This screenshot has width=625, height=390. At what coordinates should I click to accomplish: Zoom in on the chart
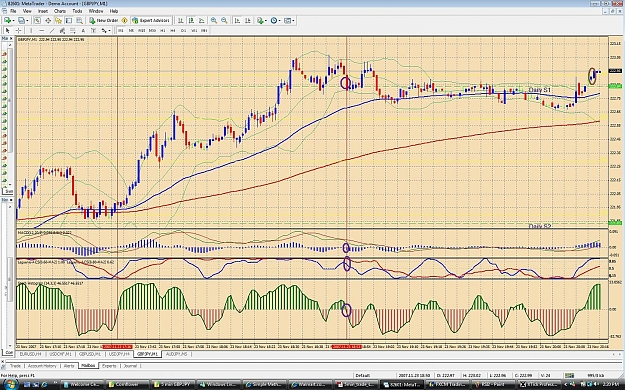214,20
